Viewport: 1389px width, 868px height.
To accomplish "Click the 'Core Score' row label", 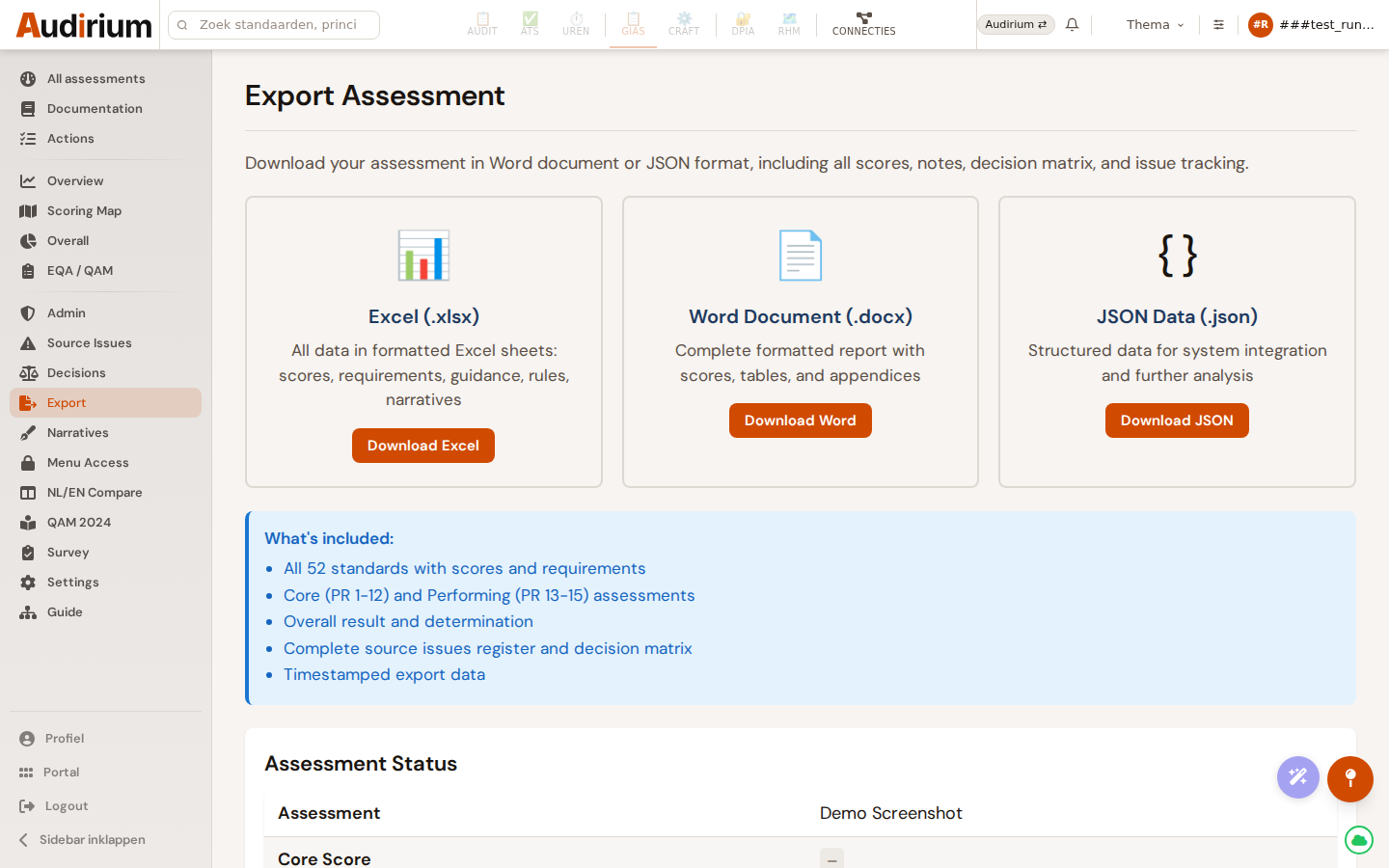I will click(324, 858).
